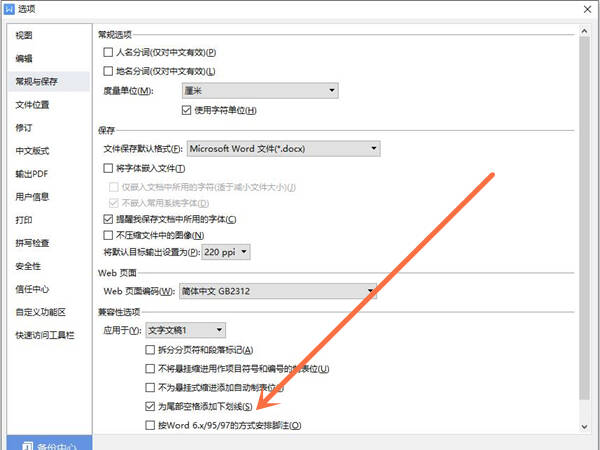Open the 拼写检查 options

pyautogui.click(x=32, y=243)
